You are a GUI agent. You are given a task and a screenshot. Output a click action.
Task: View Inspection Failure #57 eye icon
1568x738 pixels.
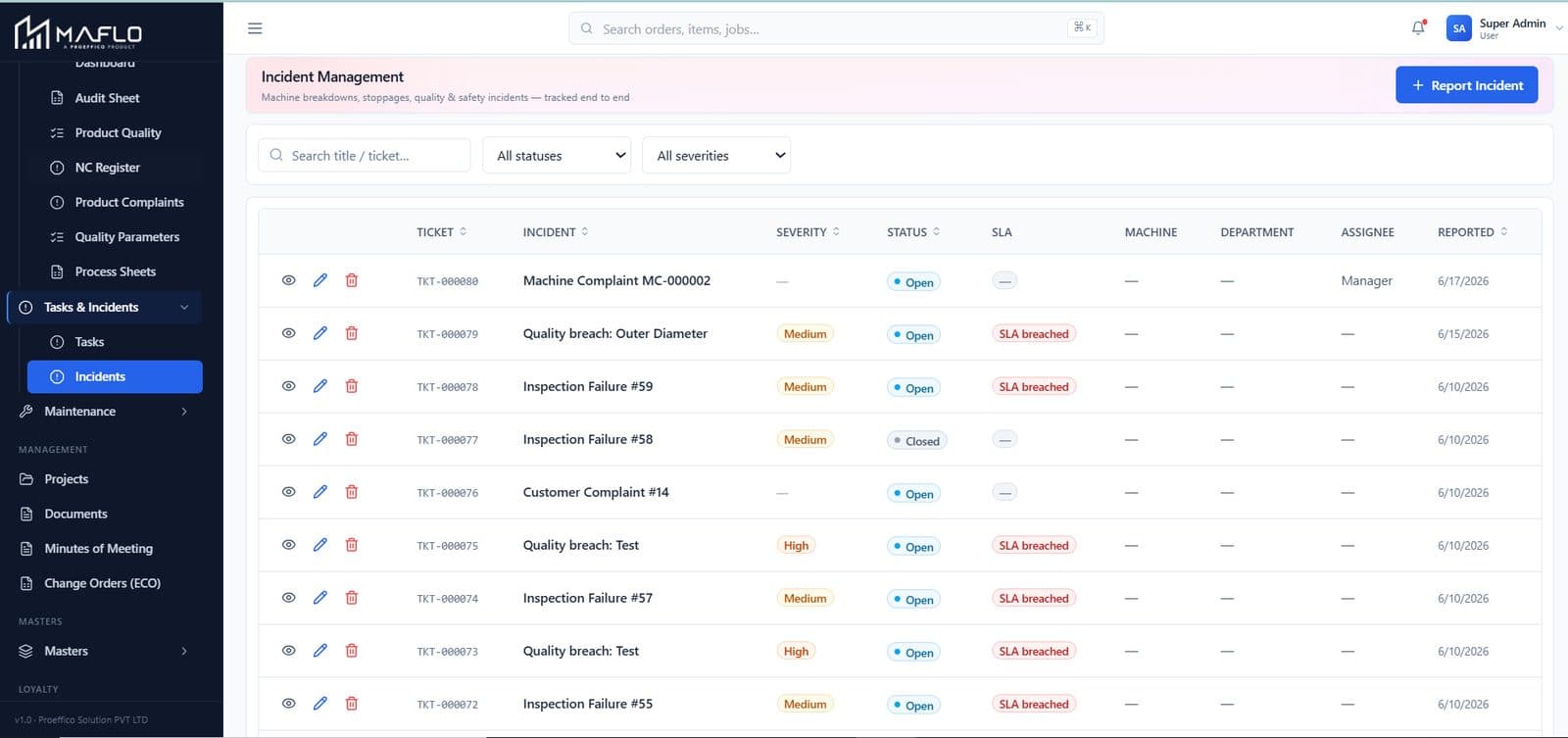tap(289, 598)
